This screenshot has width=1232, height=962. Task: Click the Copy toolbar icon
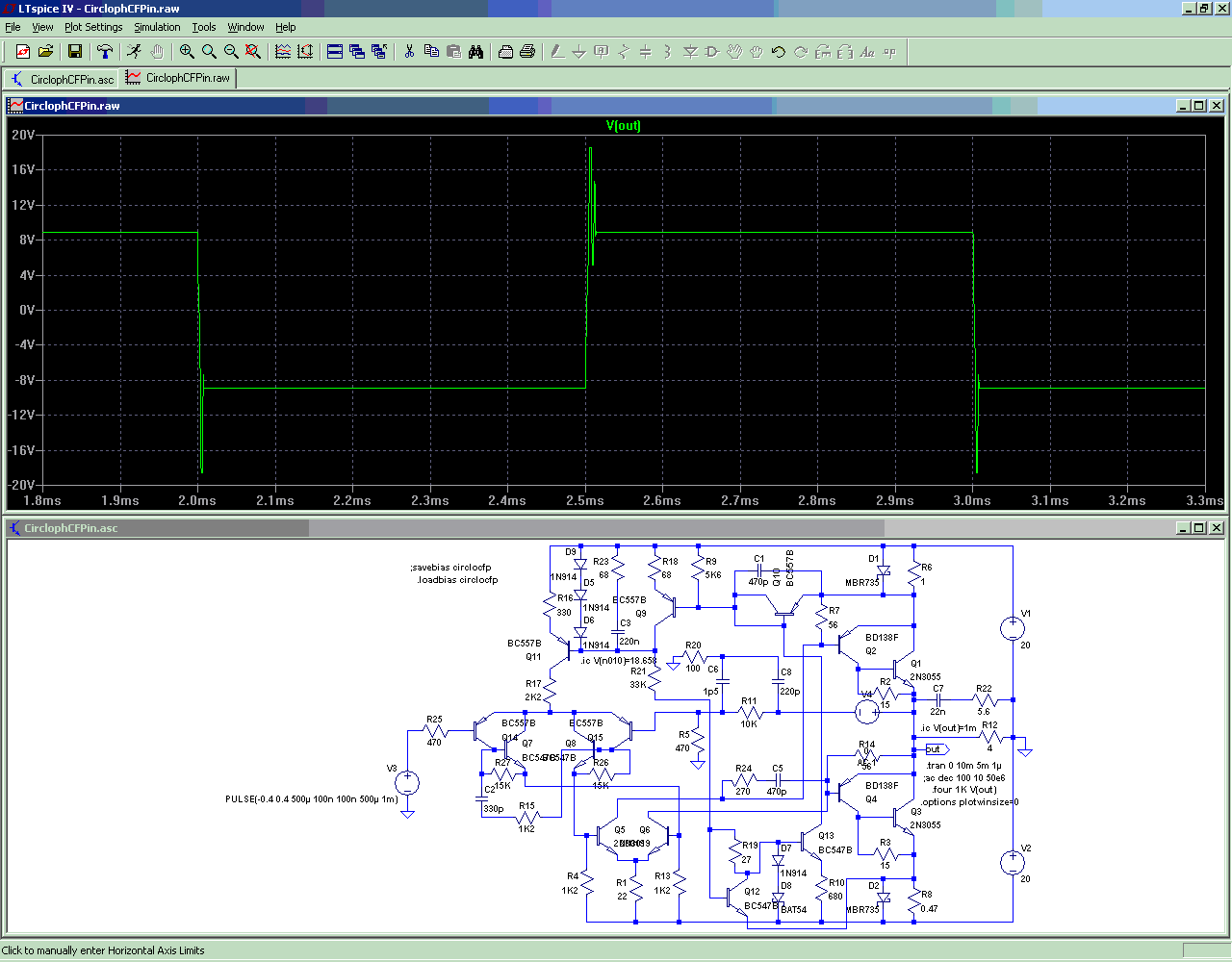click(x=431, y=52)
